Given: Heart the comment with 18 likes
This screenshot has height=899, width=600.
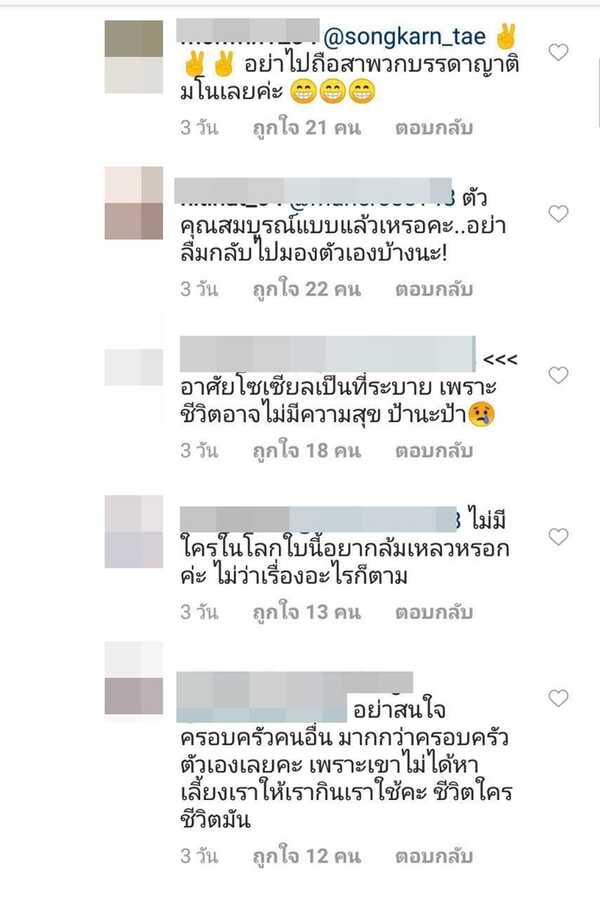Looking at the screenshot, I should pos(558,375).
